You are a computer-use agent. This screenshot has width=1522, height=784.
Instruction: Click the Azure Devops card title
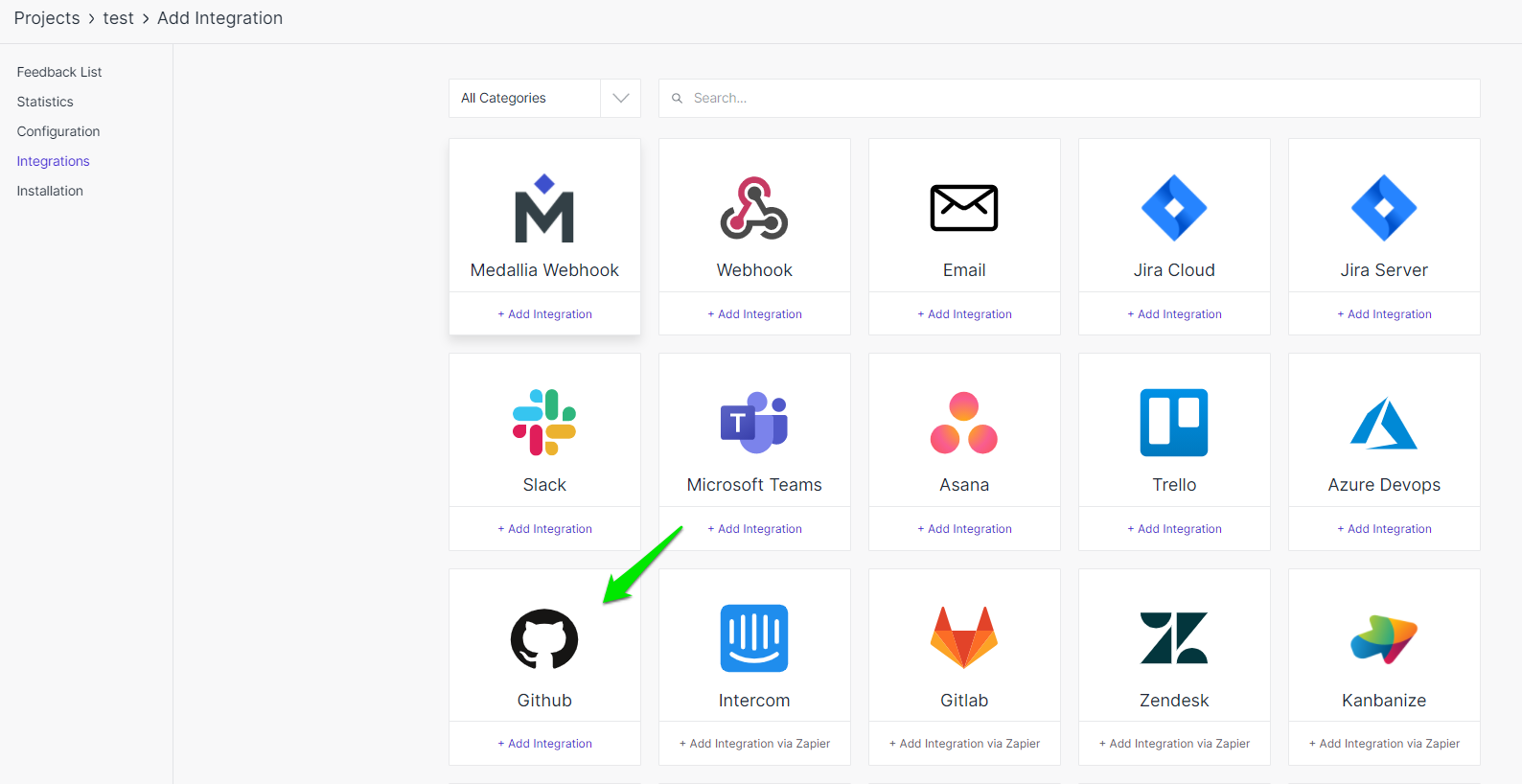pyautogui.click(x=1384, y=485)
